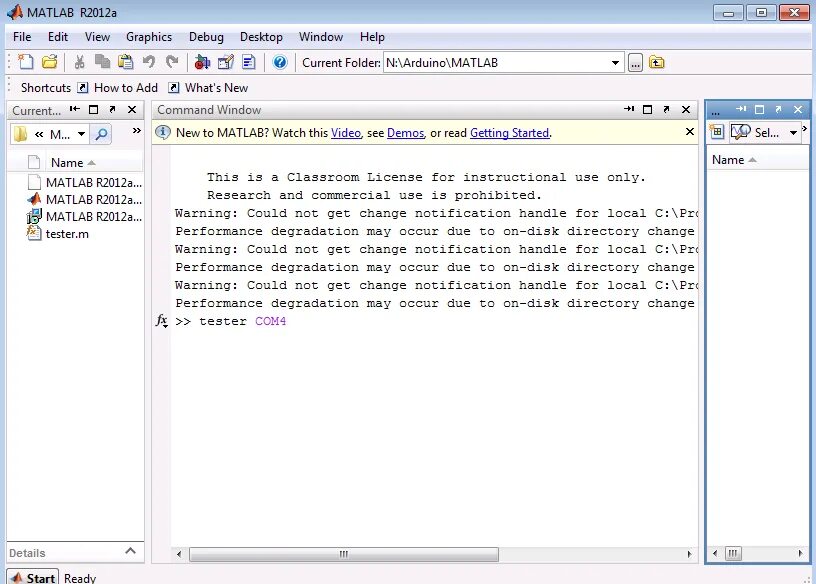
Task: Open the Profiler toolbar icon
Action: (x=249, y=62)
